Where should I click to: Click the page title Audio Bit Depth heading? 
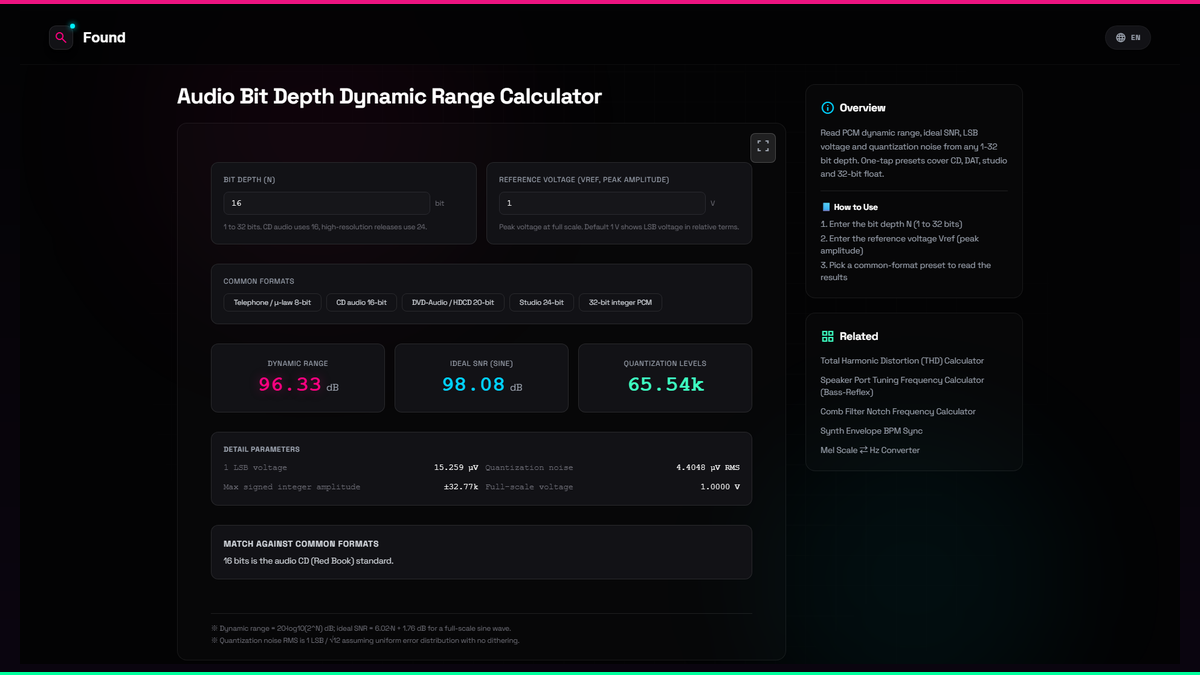click(389, 97)
